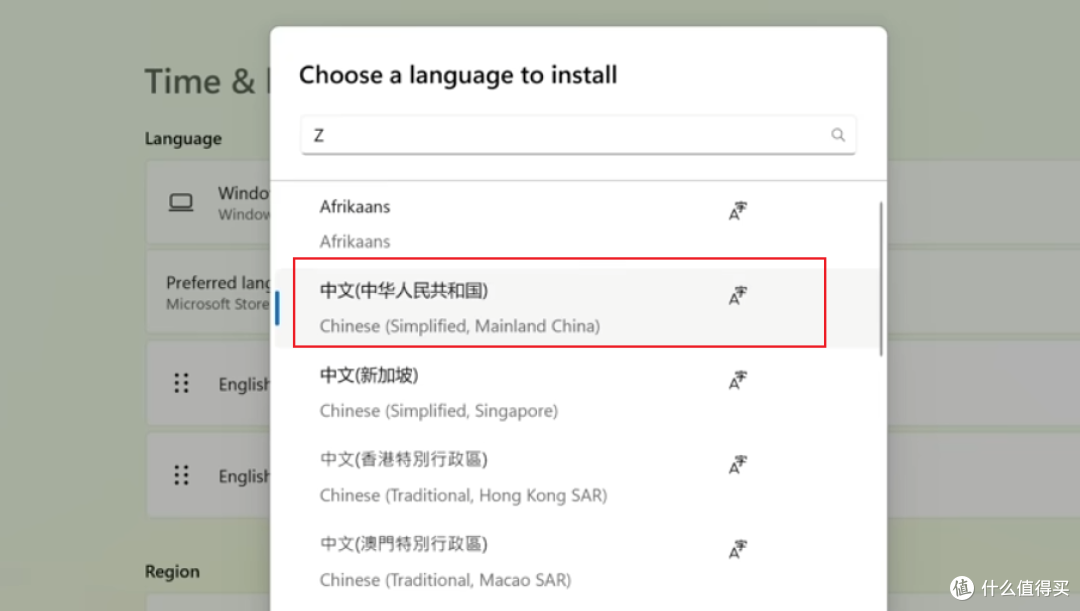Click the lower English drag handle in Settings
The width and height of the screenshot is (1080, 611).
click(181, 475)
